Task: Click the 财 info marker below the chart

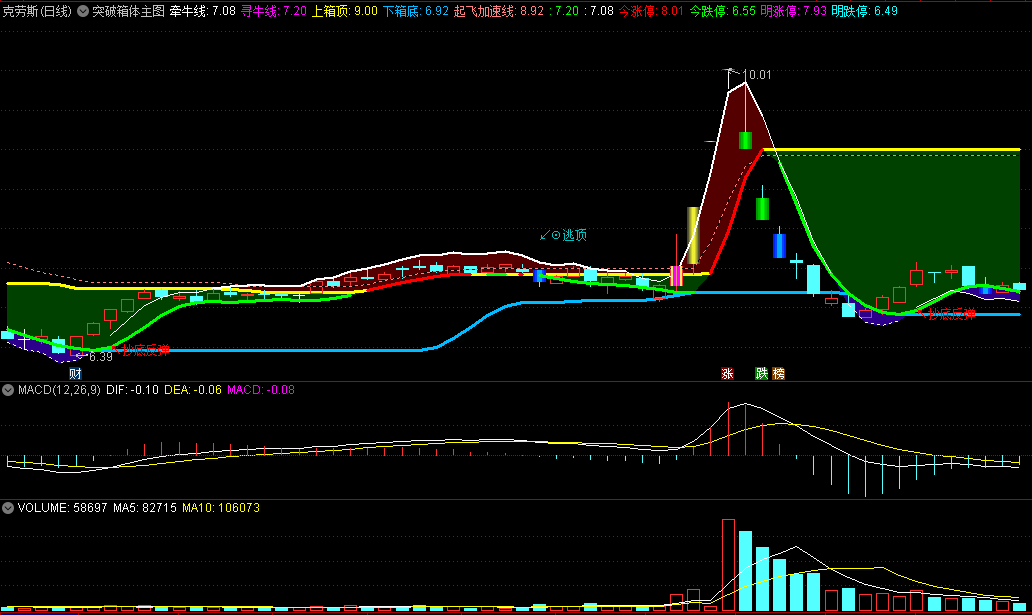Action: 75,374
